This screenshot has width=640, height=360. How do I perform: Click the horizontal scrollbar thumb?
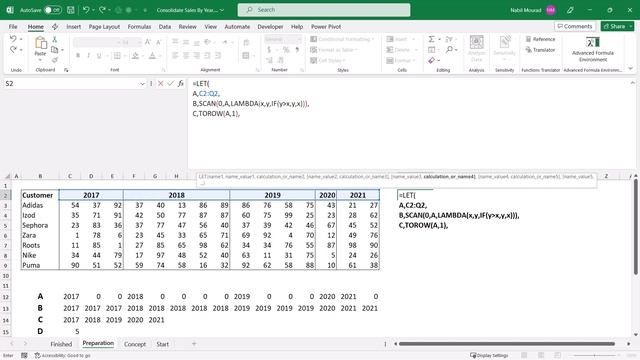click(x=507, y=344)
